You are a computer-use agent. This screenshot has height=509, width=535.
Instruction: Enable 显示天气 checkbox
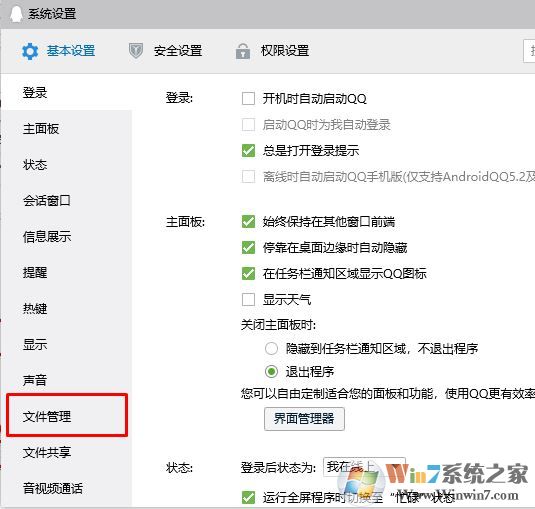(x=248, y=300)
